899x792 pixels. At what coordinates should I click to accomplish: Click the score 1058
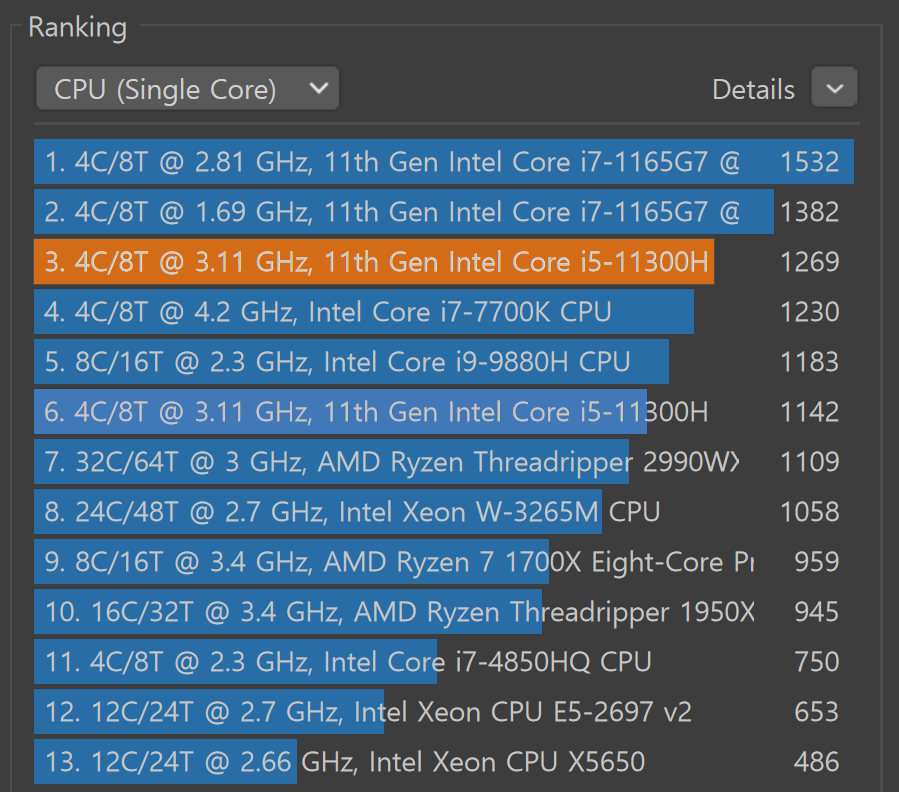point(810,512)
